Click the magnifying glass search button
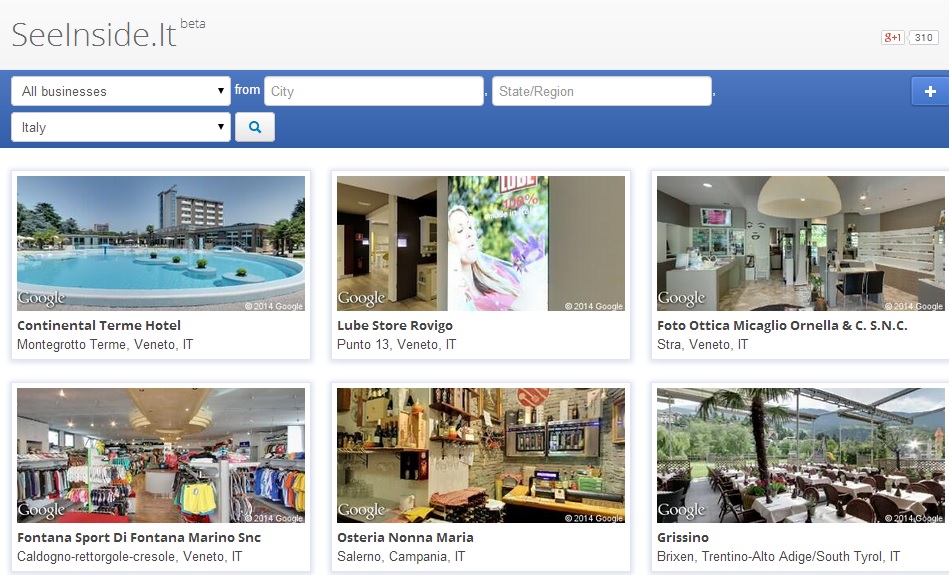Screen dimensions: 949x575 [254, 127]
